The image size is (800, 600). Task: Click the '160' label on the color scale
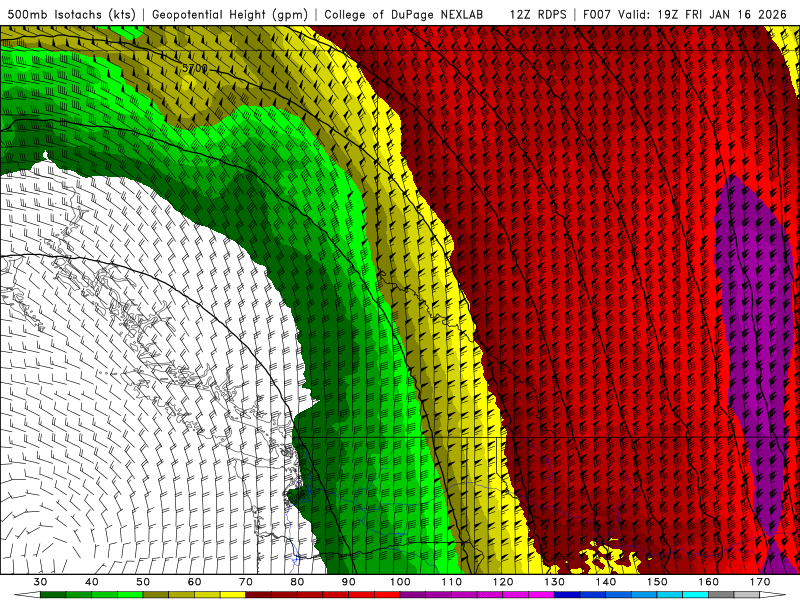[x=709, y=582]
